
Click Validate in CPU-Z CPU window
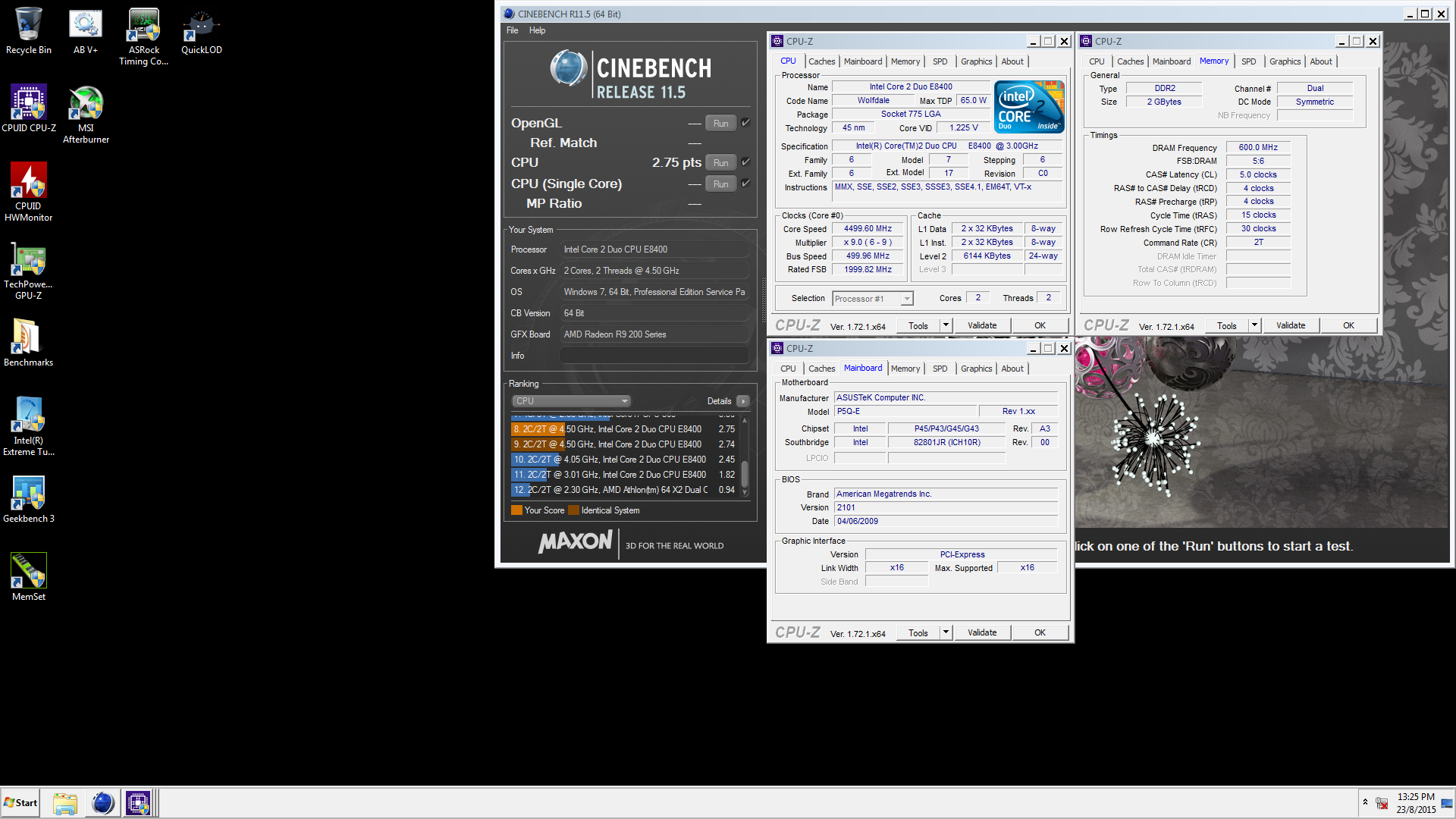pos(982,325)
